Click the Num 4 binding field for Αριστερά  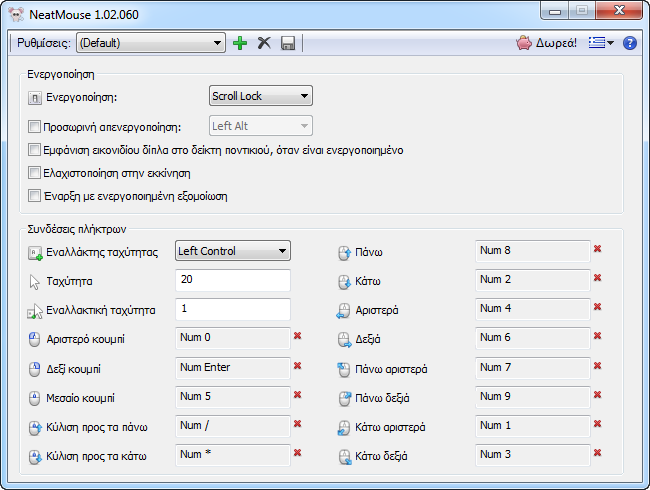tap(533, 309)
